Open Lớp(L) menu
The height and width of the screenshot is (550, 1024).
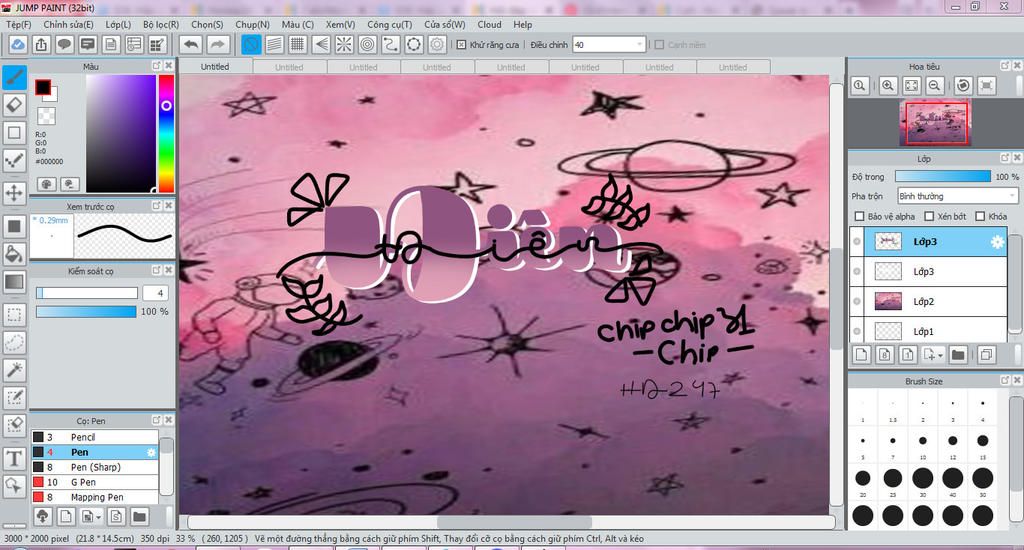tap(118, 24)
